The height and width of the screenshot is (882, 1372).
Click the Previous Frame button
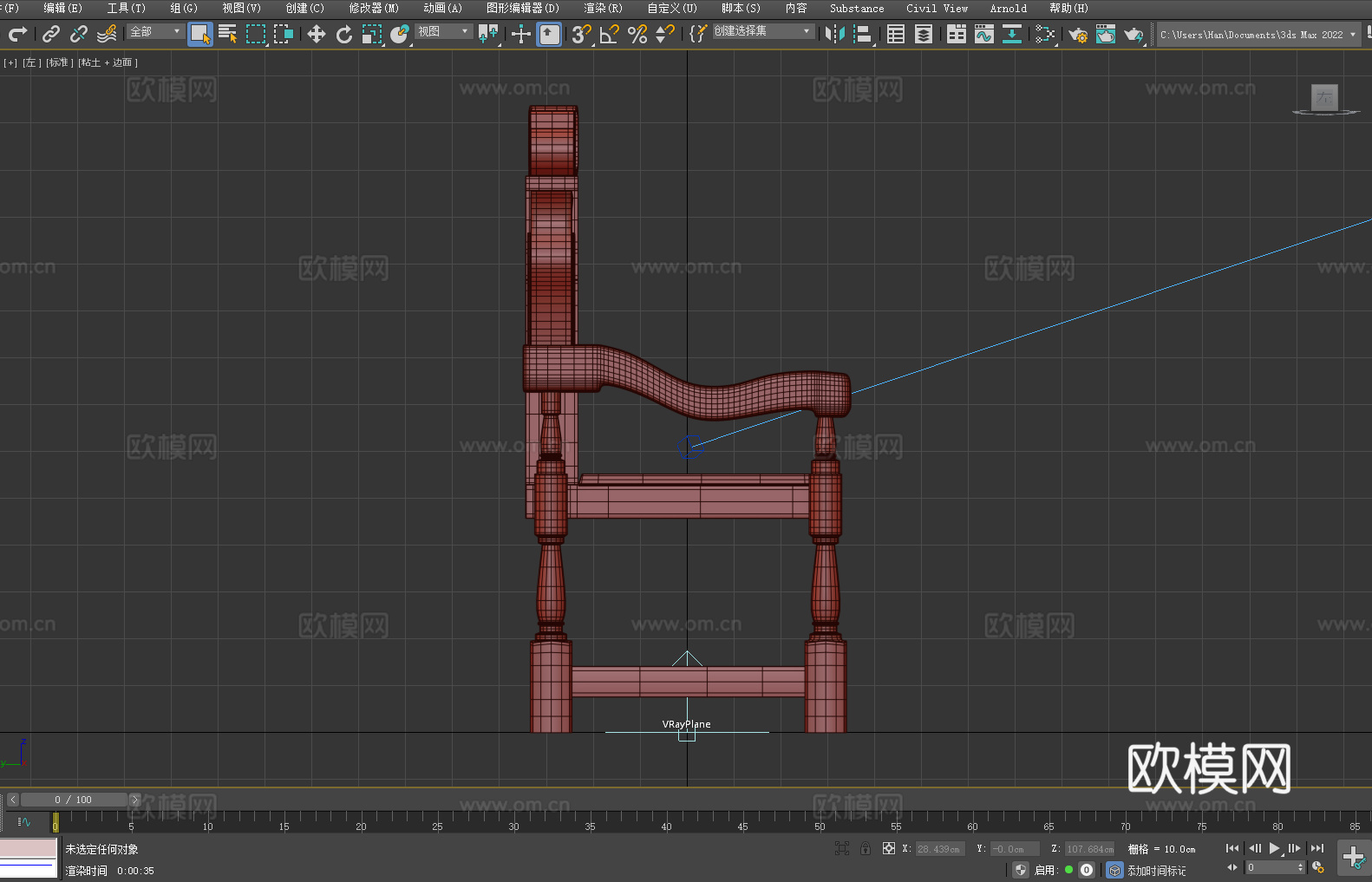[x=1254, y=848]
